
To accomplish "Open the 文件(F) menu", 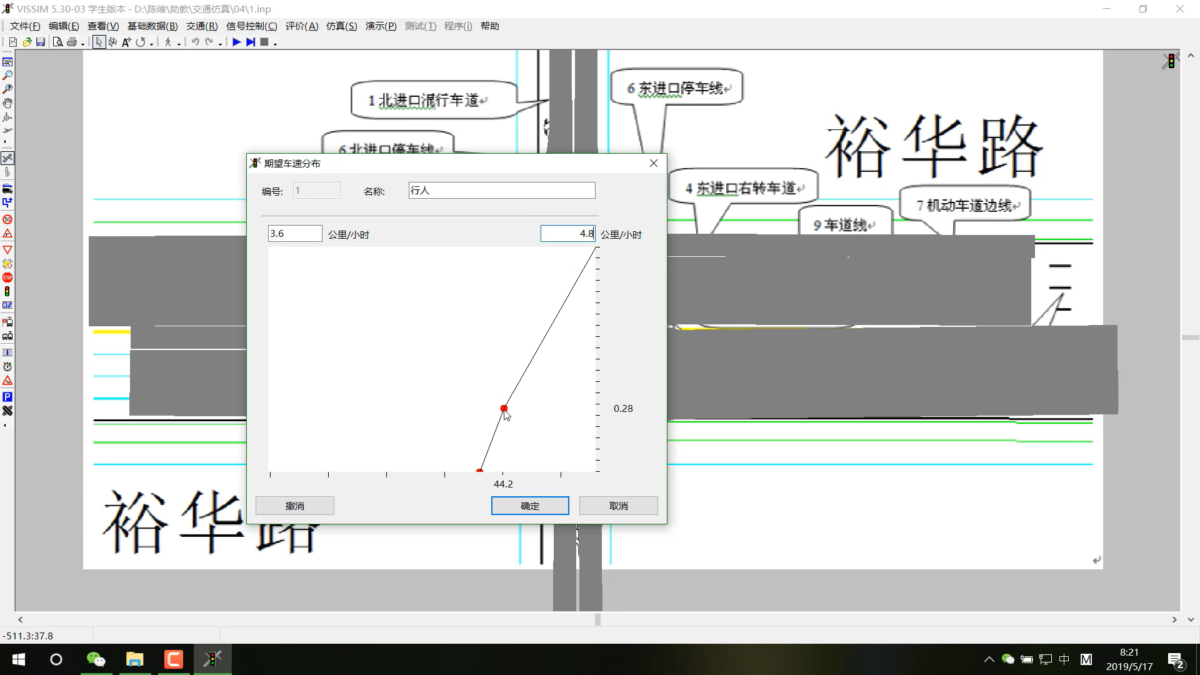I will [x=25, y=26].
